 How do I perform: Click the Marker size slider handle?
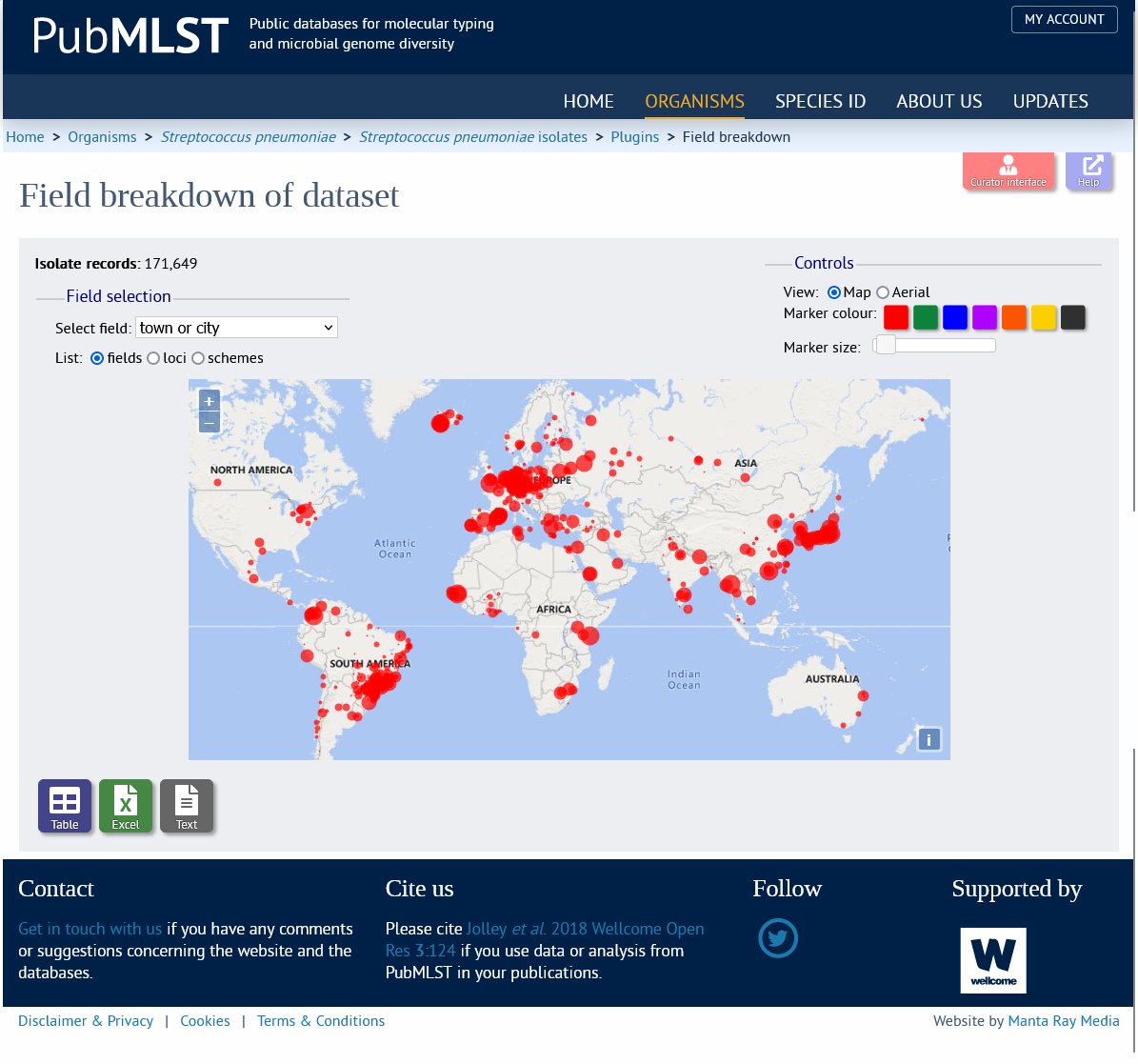(x=886, y=346)
